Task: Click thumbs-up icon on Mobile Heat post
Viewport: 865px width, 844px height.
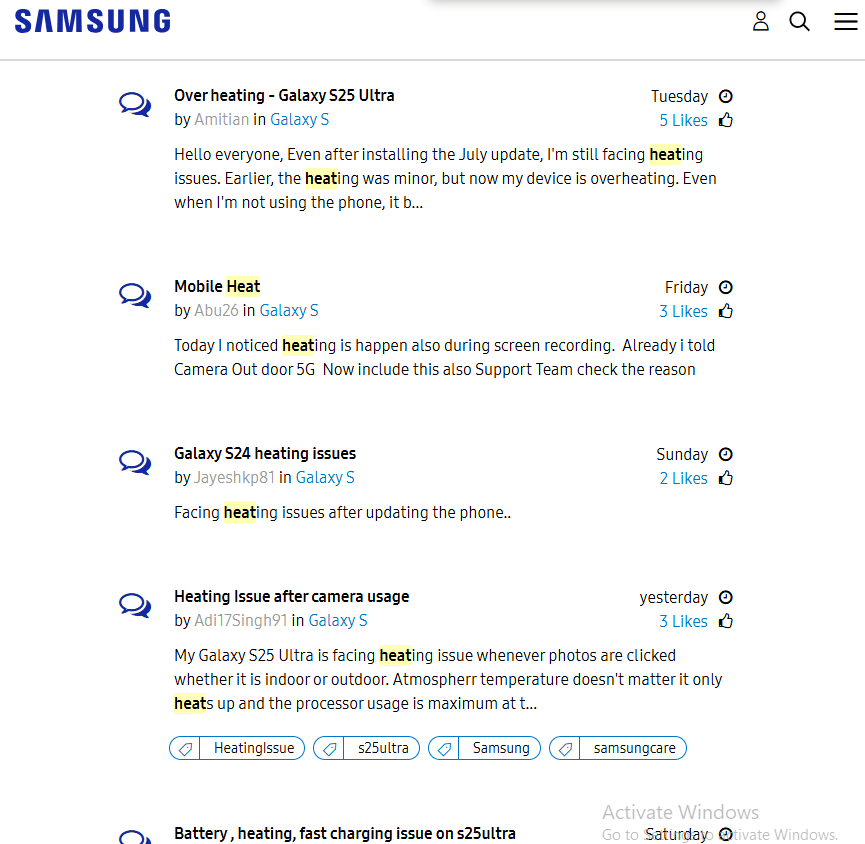Action: (725, 311)
